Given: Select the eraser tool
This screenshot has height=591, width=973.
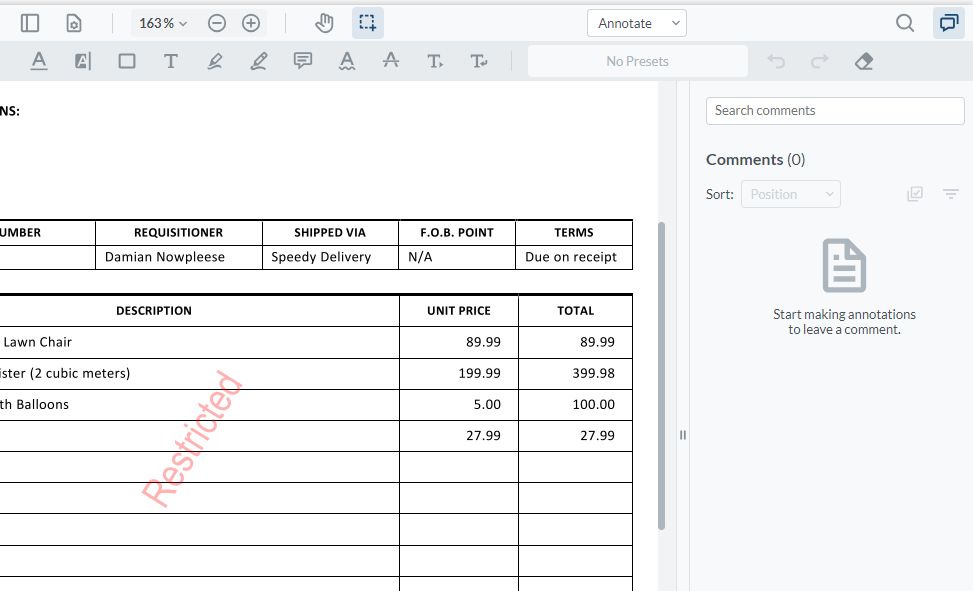Looking at the screenshot, I should click(864, 61).
